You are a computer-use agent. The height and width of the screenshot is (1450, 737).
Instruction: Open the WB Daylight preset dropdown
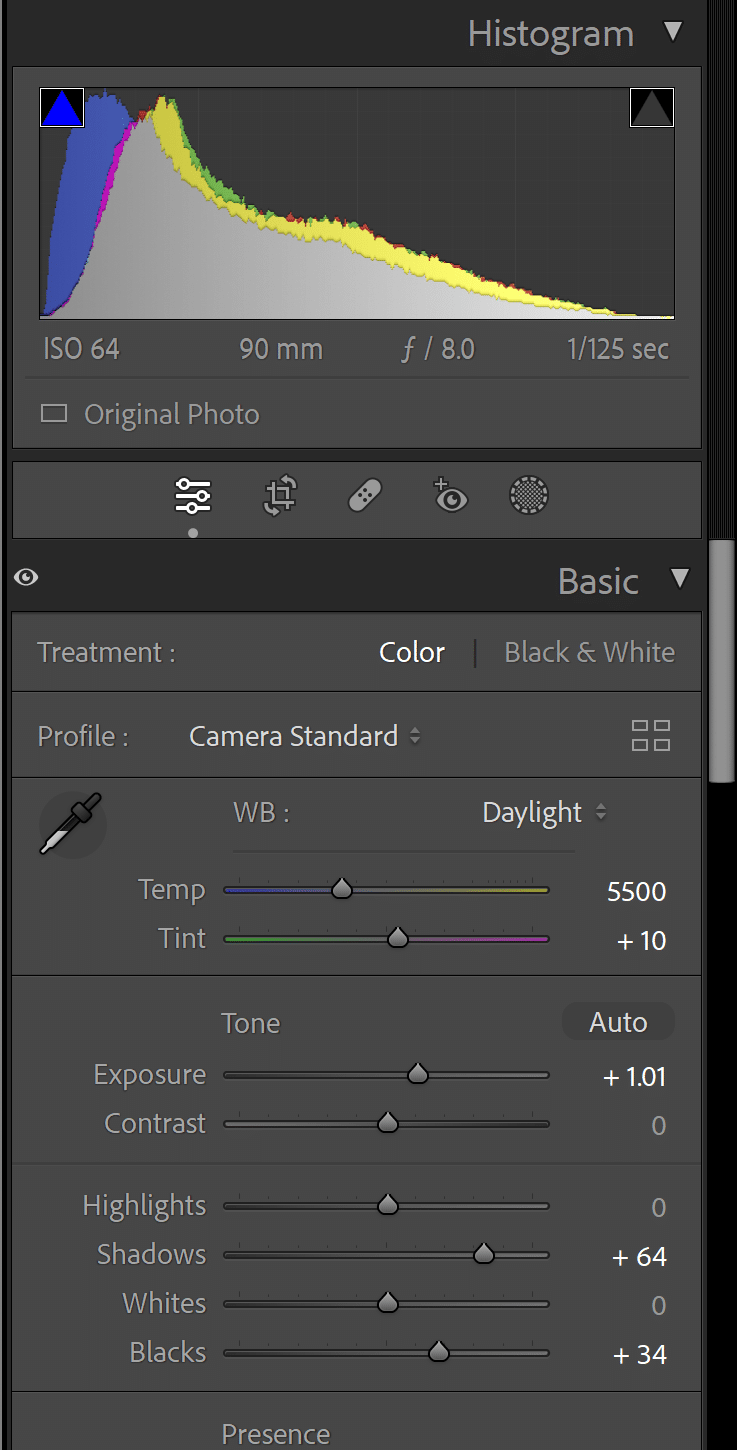pos(544,812)
